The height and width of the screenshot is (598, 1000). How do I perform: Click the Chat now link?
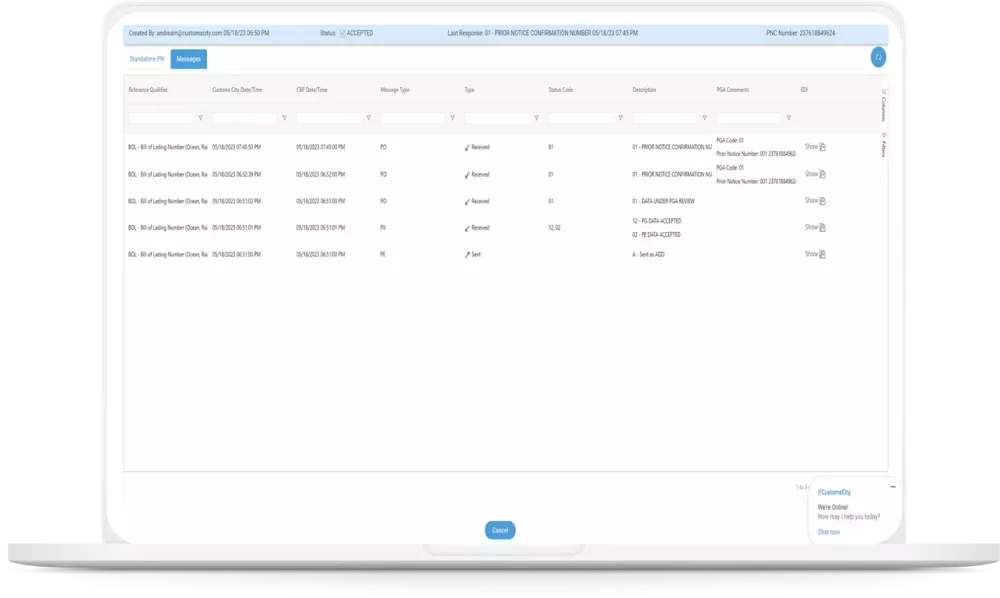[x=829, y=532]
